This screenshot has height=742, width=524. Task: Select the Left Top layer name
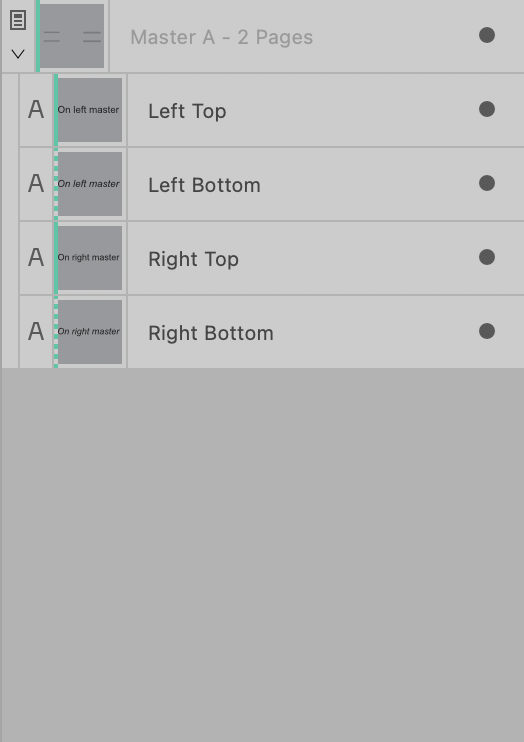click(187, 111)
